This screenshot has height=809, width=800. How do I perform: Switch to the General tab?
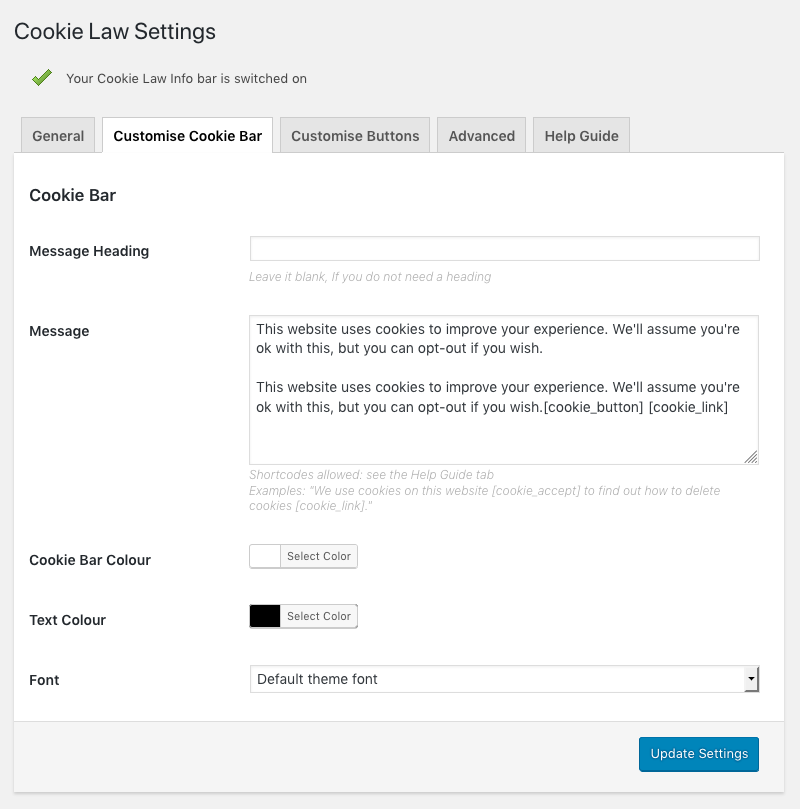[58, 136]
